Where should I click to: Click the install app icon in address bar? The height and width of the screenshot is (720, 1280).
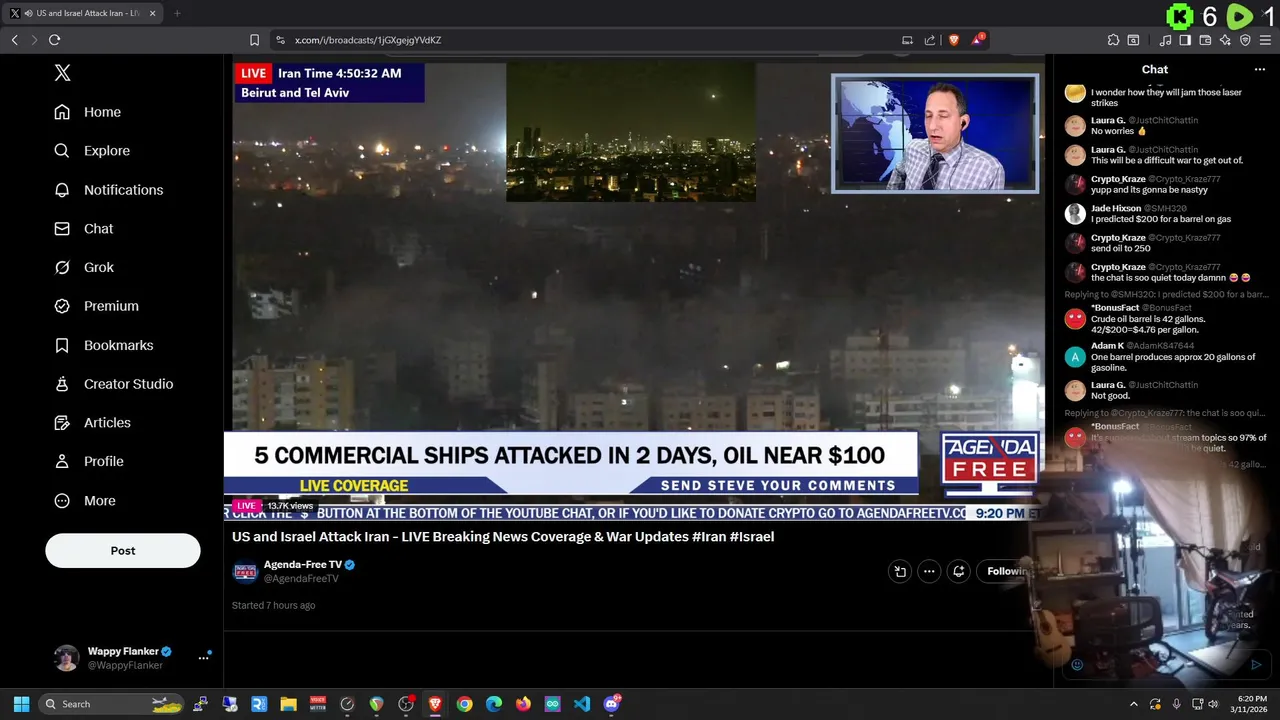pyautogui.click(x=907, y=40)
